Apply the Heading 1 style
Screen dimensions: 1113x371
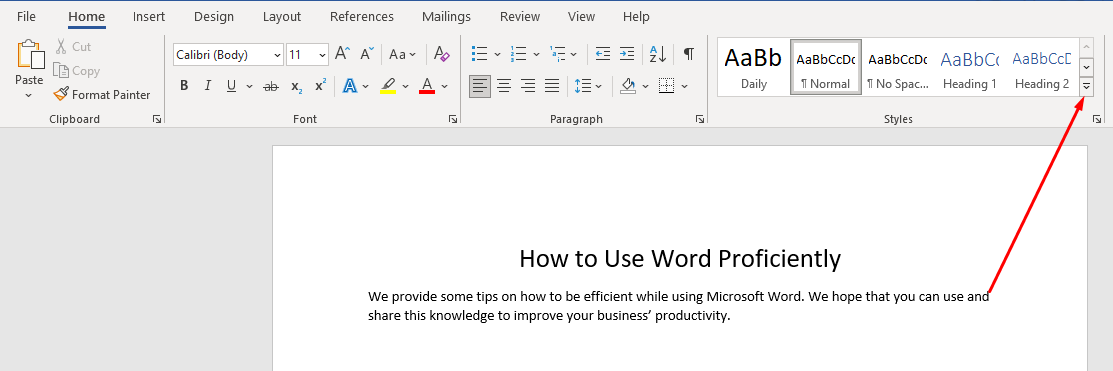pos(970,67)
